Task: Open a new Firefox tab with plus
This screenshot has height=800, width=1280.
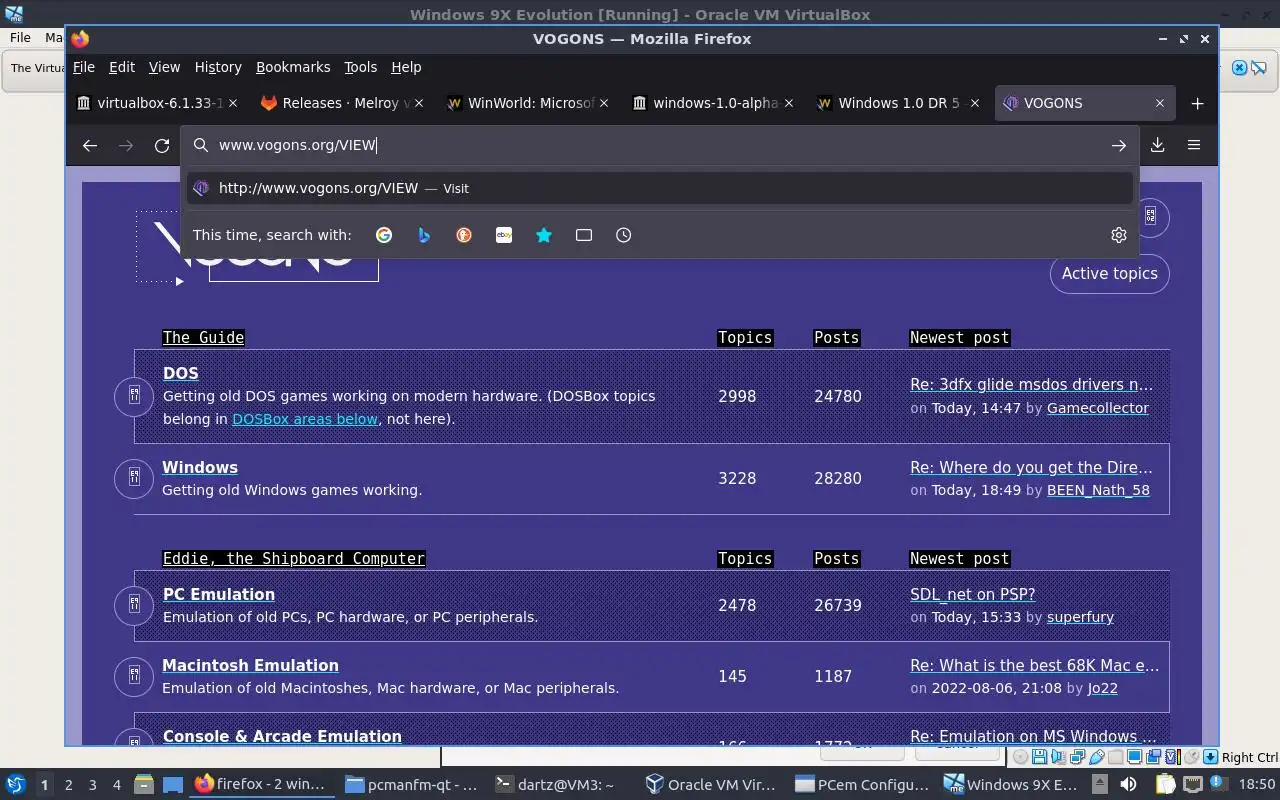Action: (1197, 103)
